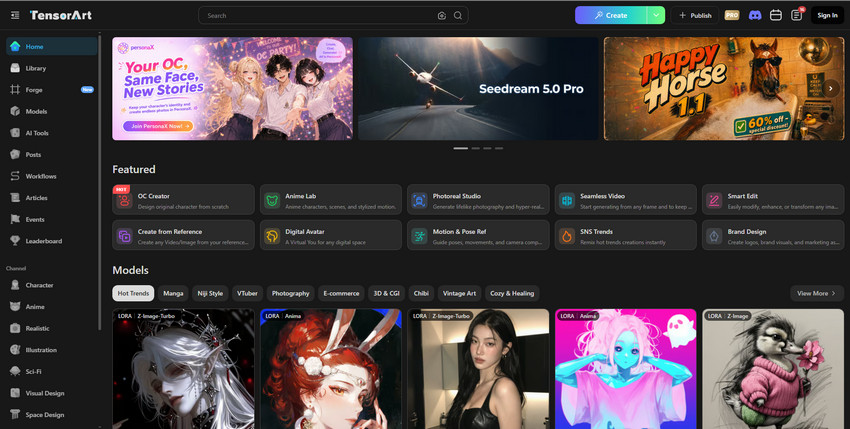The height and width of the screenshot is (429, 850).
Task: Click the Articles sidebar icon
Action: [x=15, y=198]
